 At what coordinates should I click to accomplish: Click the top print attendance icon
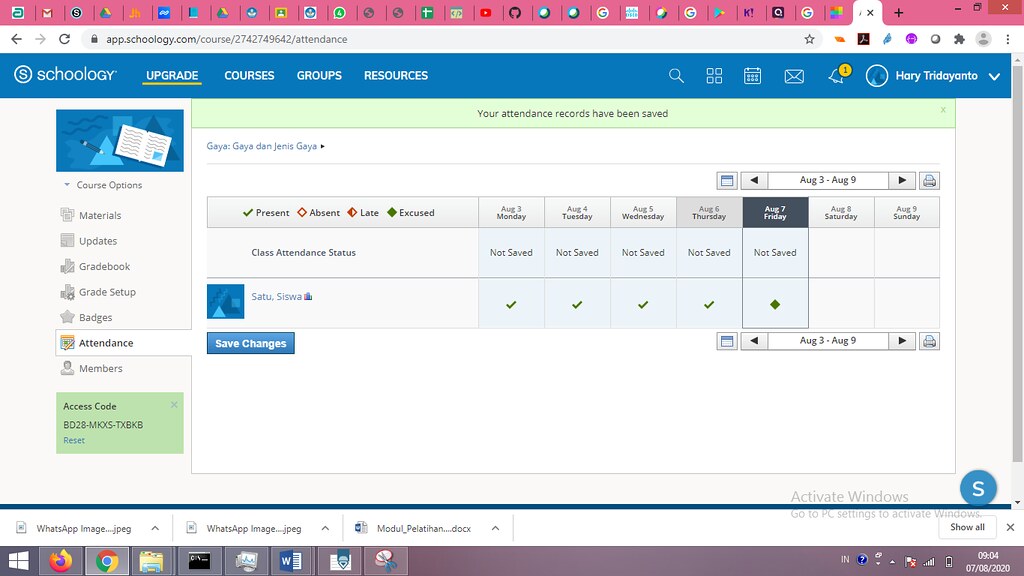pos(929,181)
